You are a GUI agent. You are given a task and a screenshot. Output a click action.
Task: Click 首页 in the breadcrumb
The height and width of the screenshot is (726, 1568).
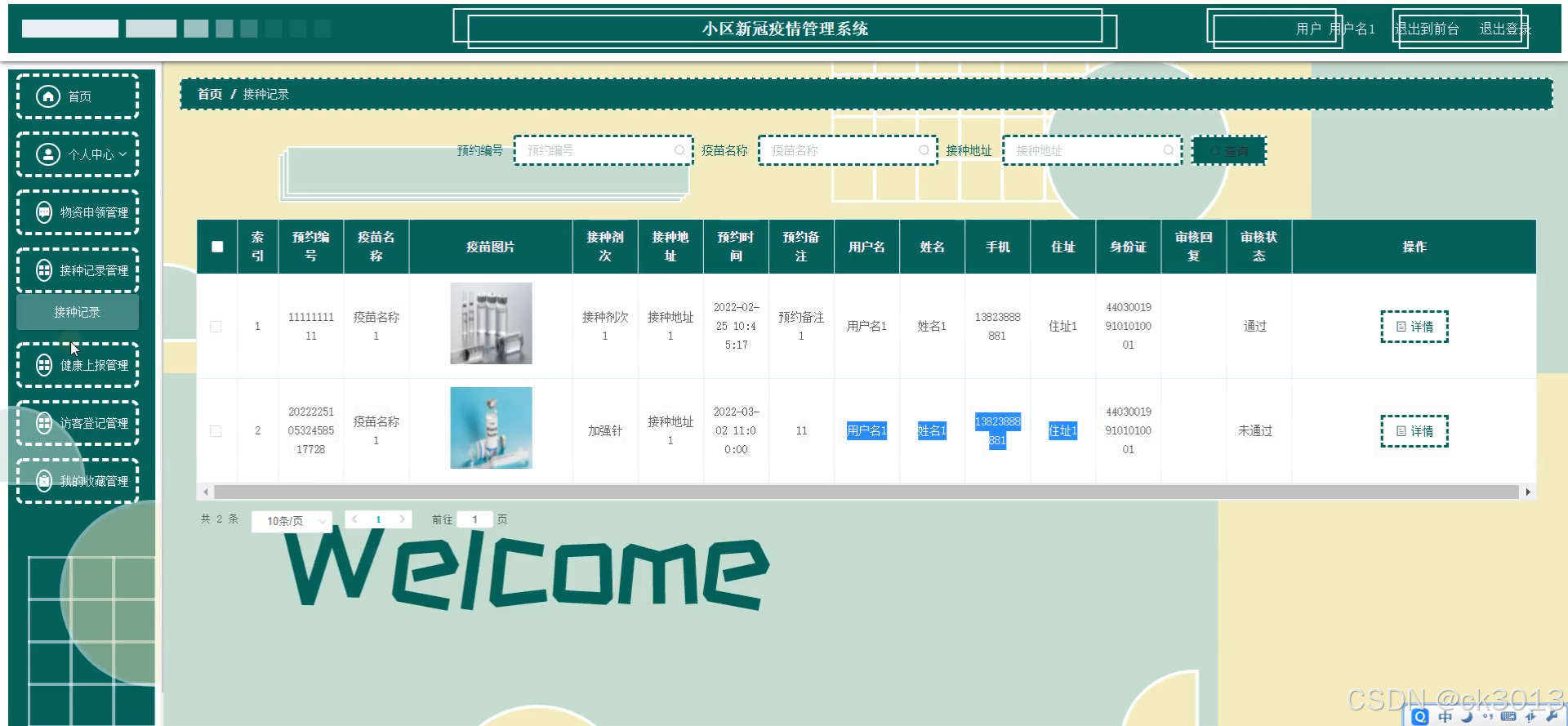(x=210, y=94)
